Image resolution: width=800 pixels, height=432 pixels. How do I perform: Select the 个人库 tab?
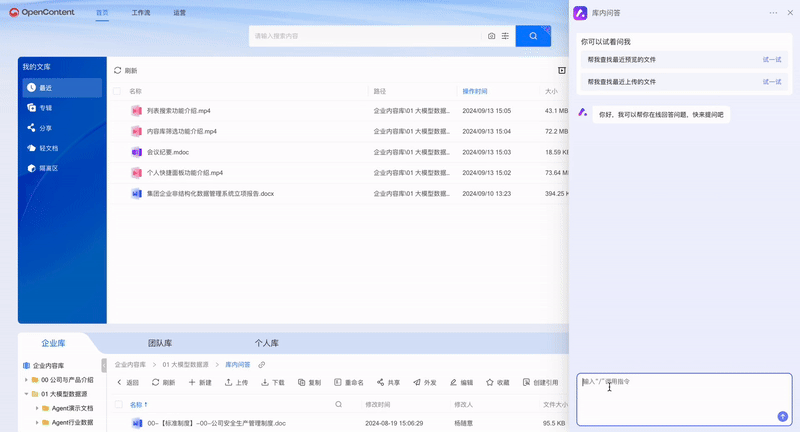pos(267,343)
